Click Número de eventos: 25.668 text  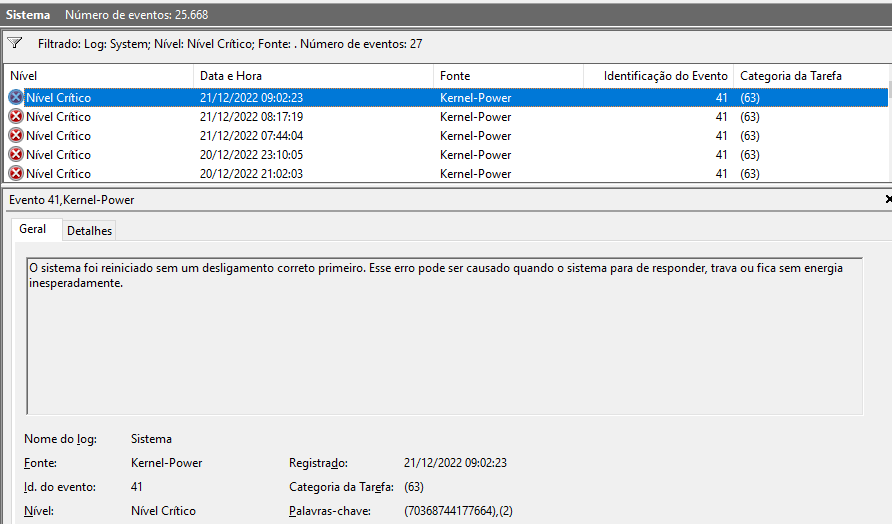click(137, 15)
